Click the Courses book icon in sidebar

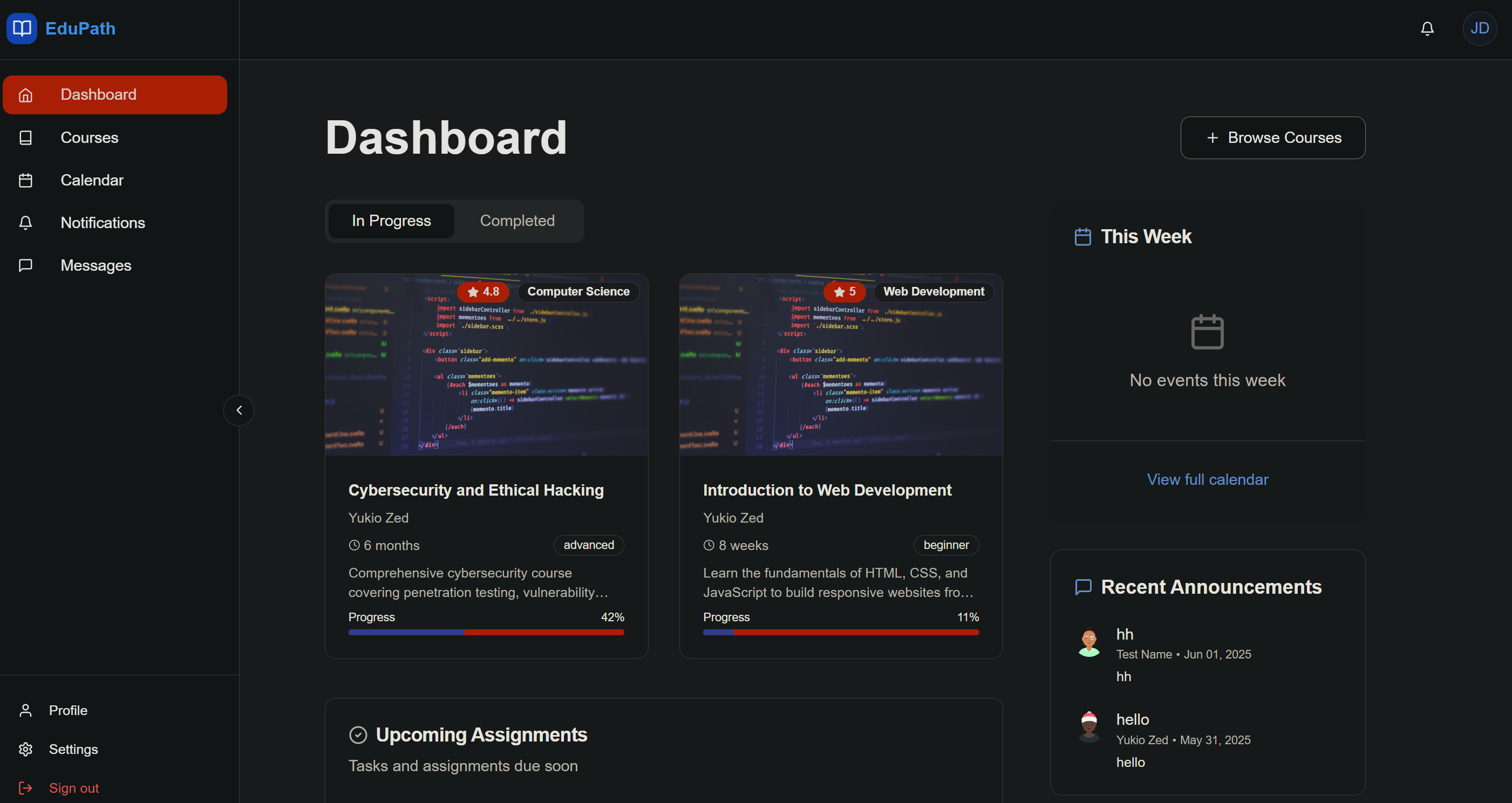[x=25, y=138]
